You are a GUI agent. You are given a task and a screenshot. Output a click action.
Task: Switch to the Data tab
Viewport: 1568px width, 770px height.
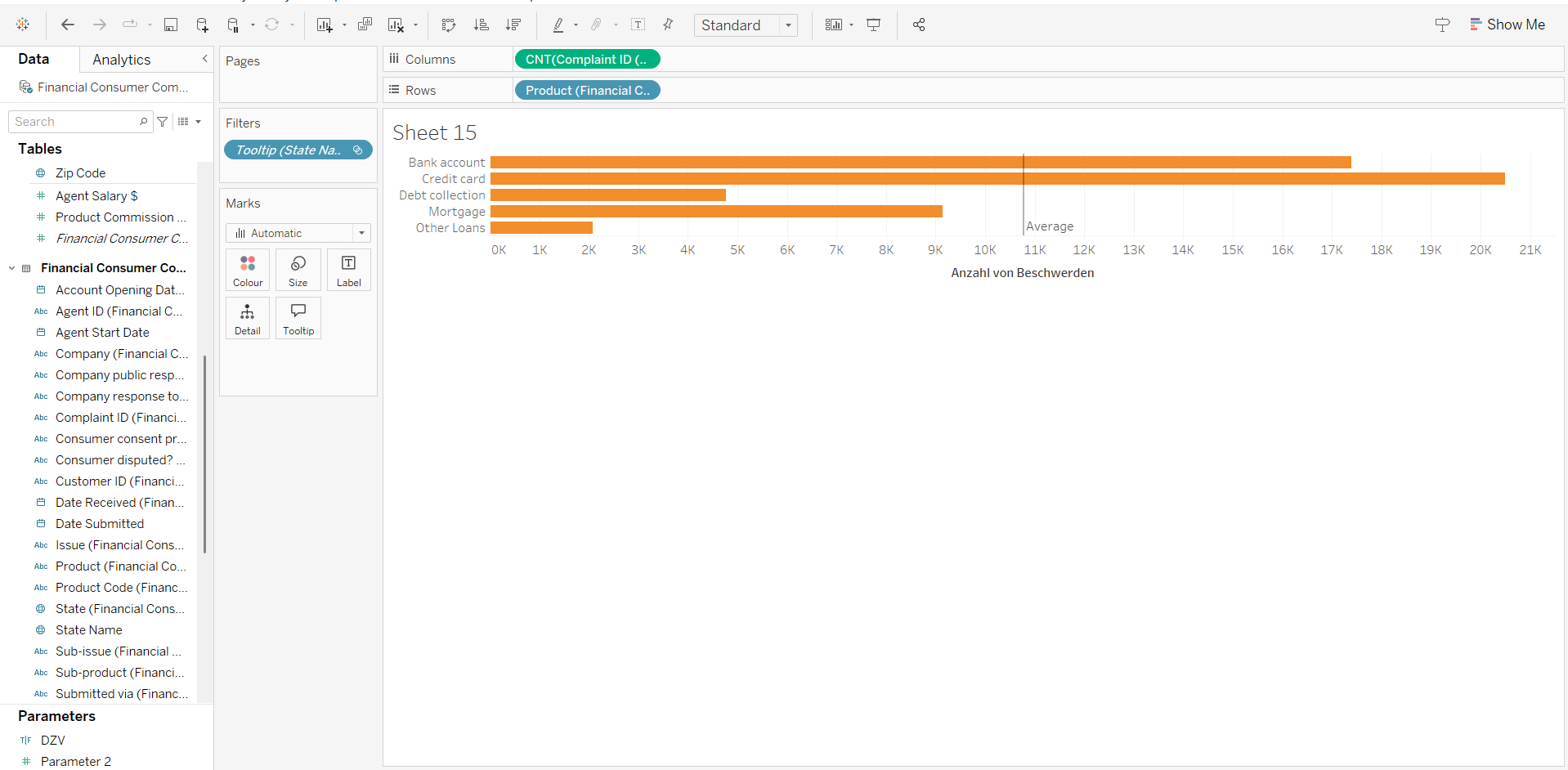[34, 59]
